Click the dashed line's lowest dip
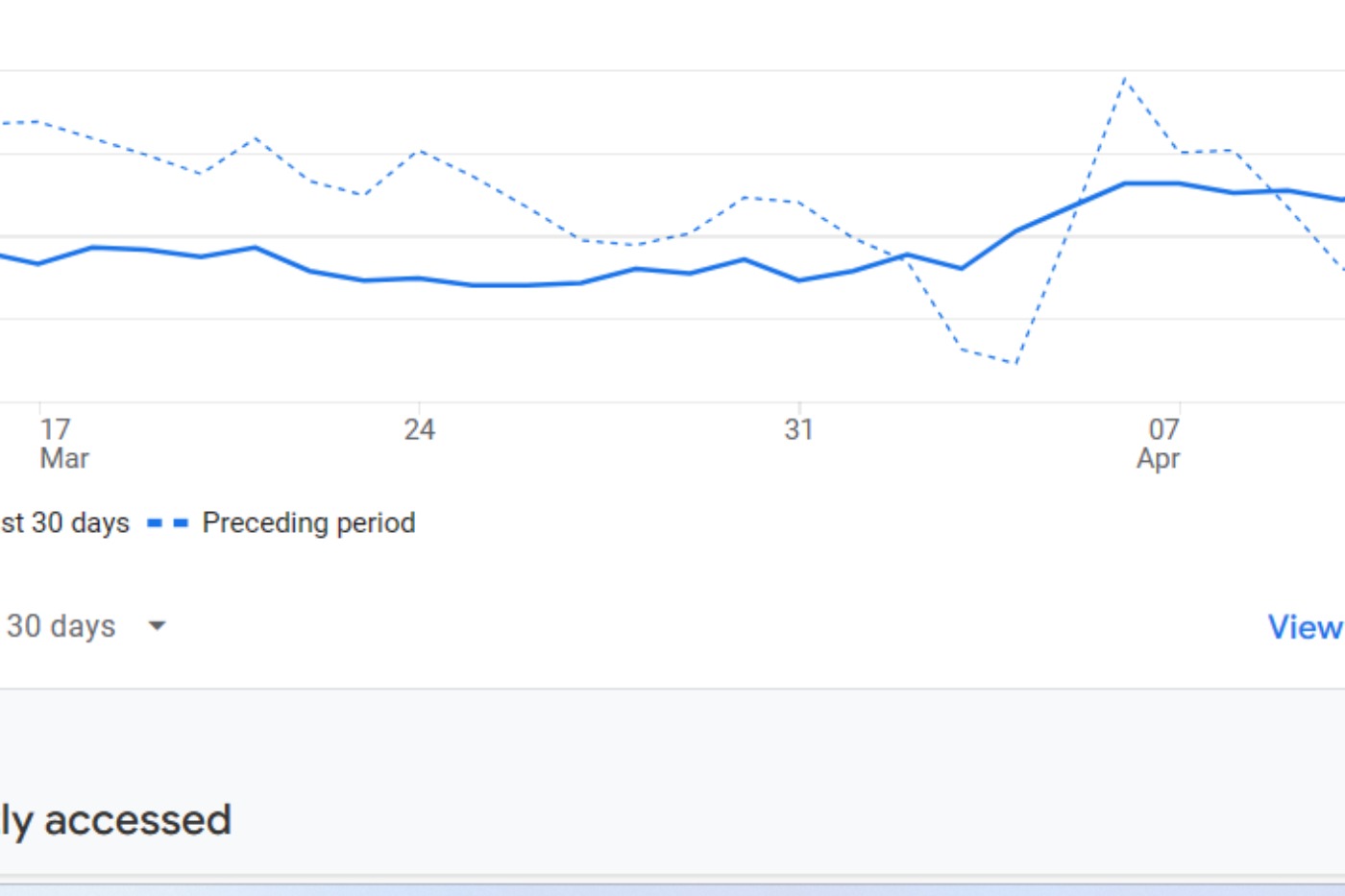 click(x=1015, y=363)
